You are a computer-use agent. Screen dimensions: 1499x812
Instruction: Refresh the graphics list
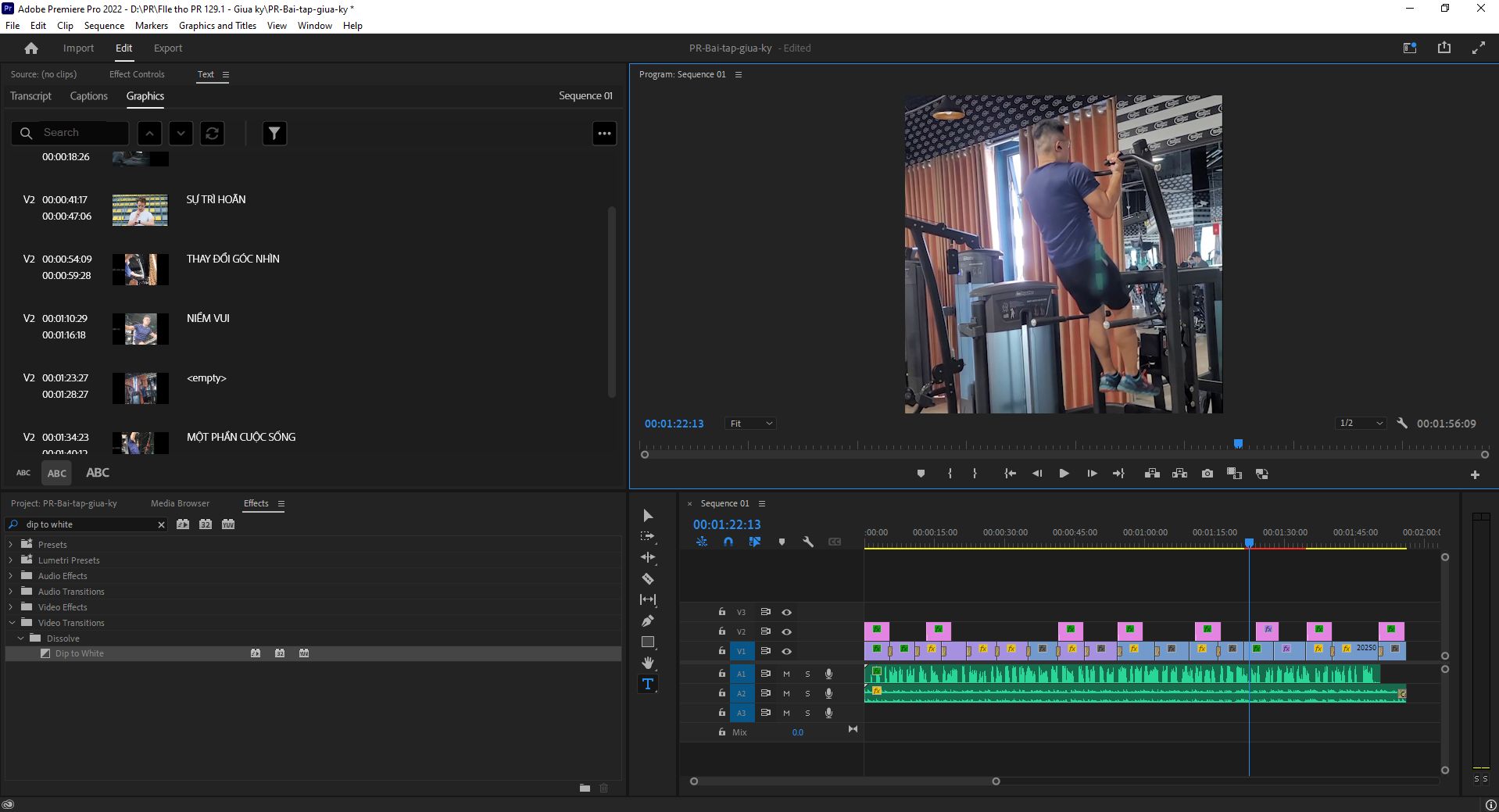tap(212, 134)
